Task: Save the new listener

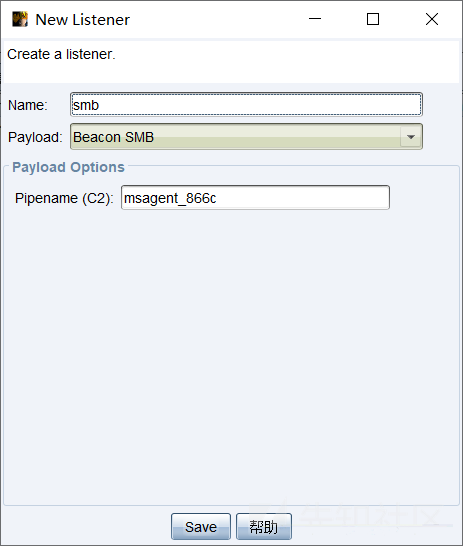Action: click(x=201, y=526)
